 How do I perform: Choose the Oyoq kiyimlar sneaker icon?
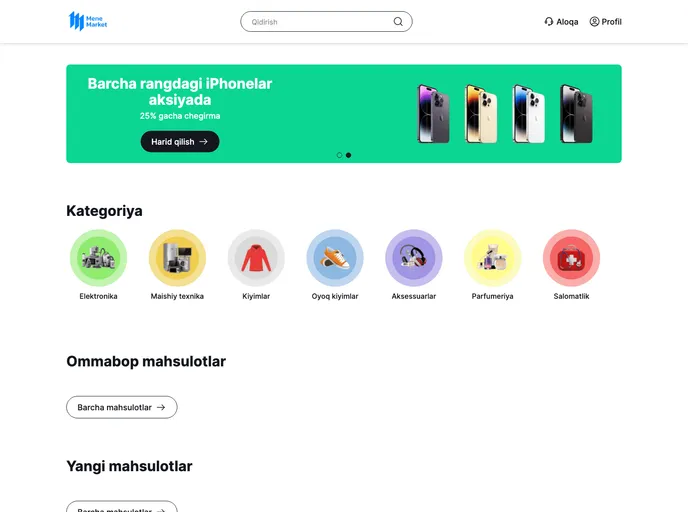(335, 258)
